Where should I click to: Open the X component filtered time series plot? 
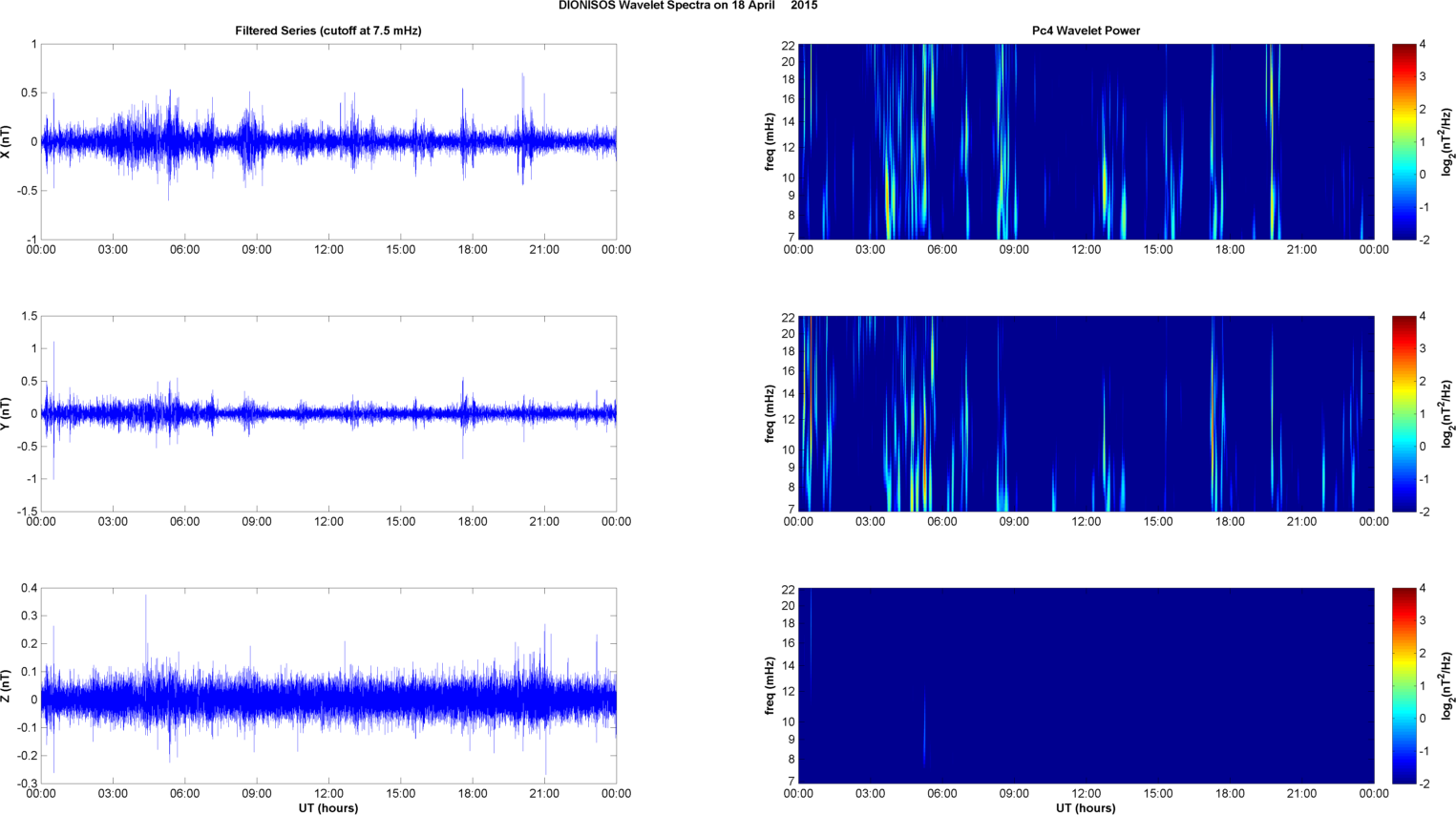click(328, 141)
